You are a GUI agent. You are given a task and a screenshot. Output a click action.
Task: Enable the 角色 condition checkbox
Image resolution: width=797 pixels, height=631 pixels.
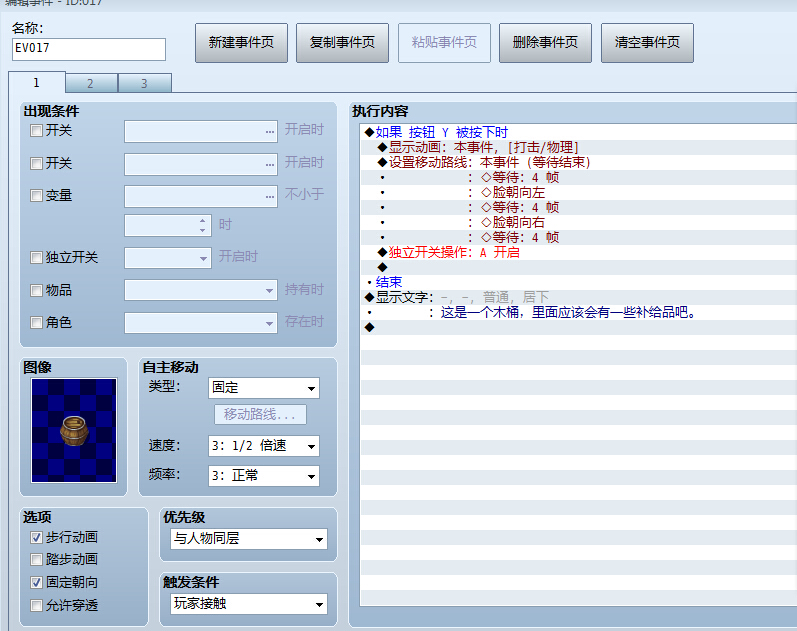point(37,322)
